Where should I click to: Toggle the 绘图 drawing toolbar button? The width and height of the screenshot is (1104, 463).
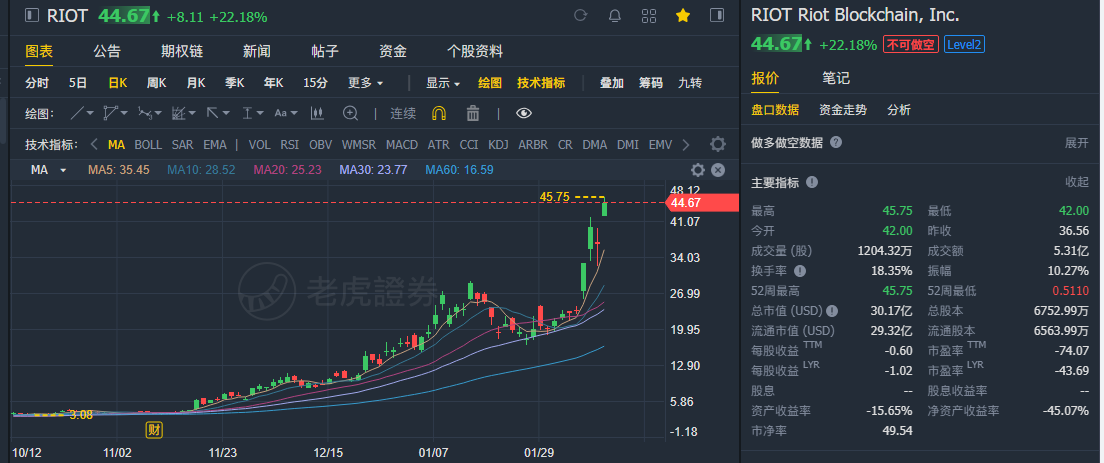click(x=490, y=83)
